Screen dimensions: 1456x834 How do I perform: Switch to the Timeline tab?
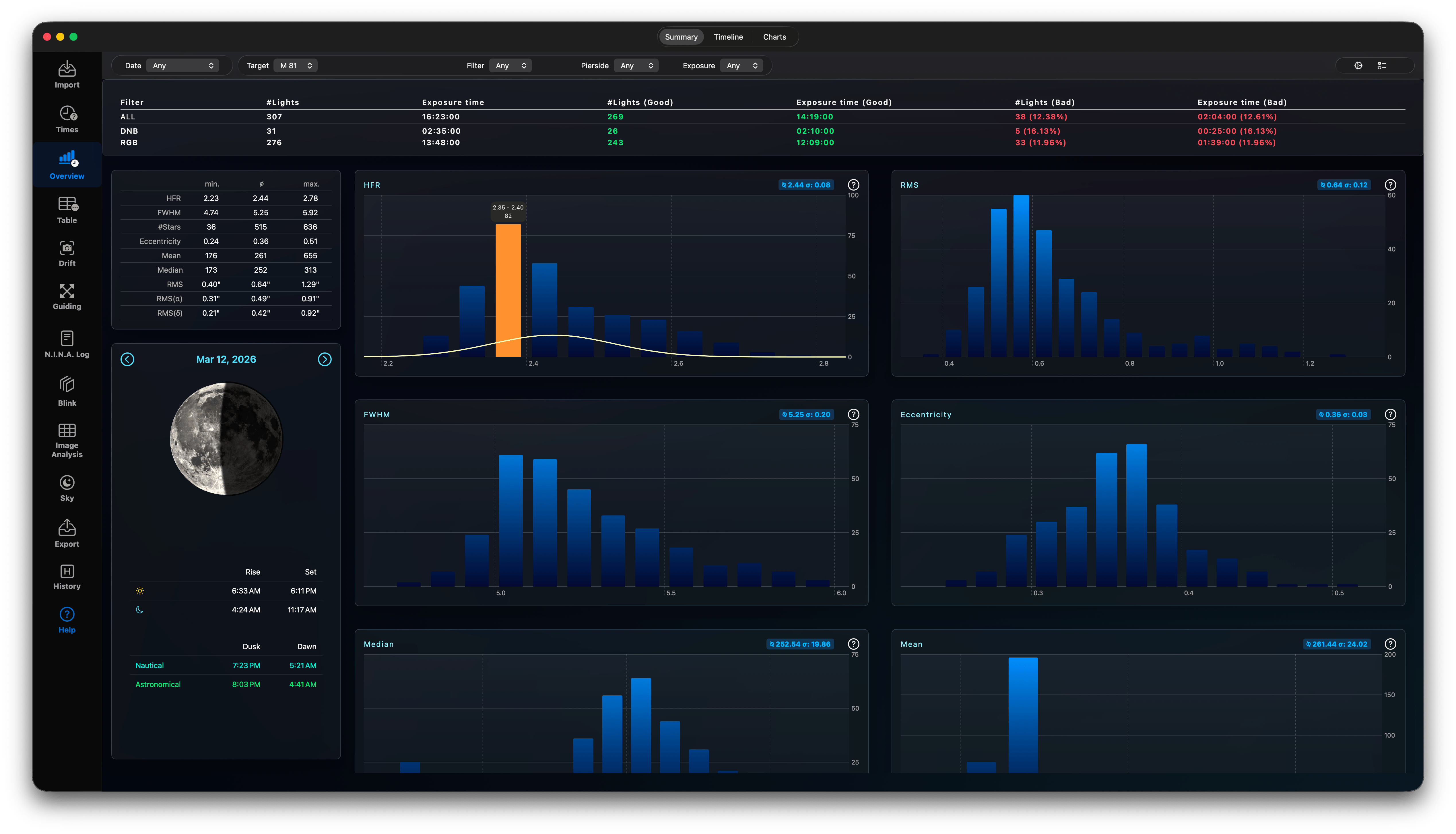(x=728, y=37)
